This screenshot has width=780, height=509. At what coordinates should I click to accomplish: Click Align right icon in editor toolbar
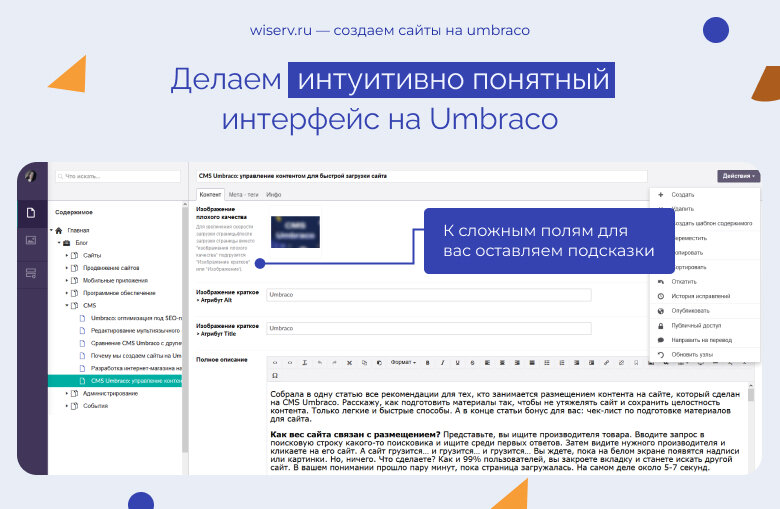coord(517,363)
